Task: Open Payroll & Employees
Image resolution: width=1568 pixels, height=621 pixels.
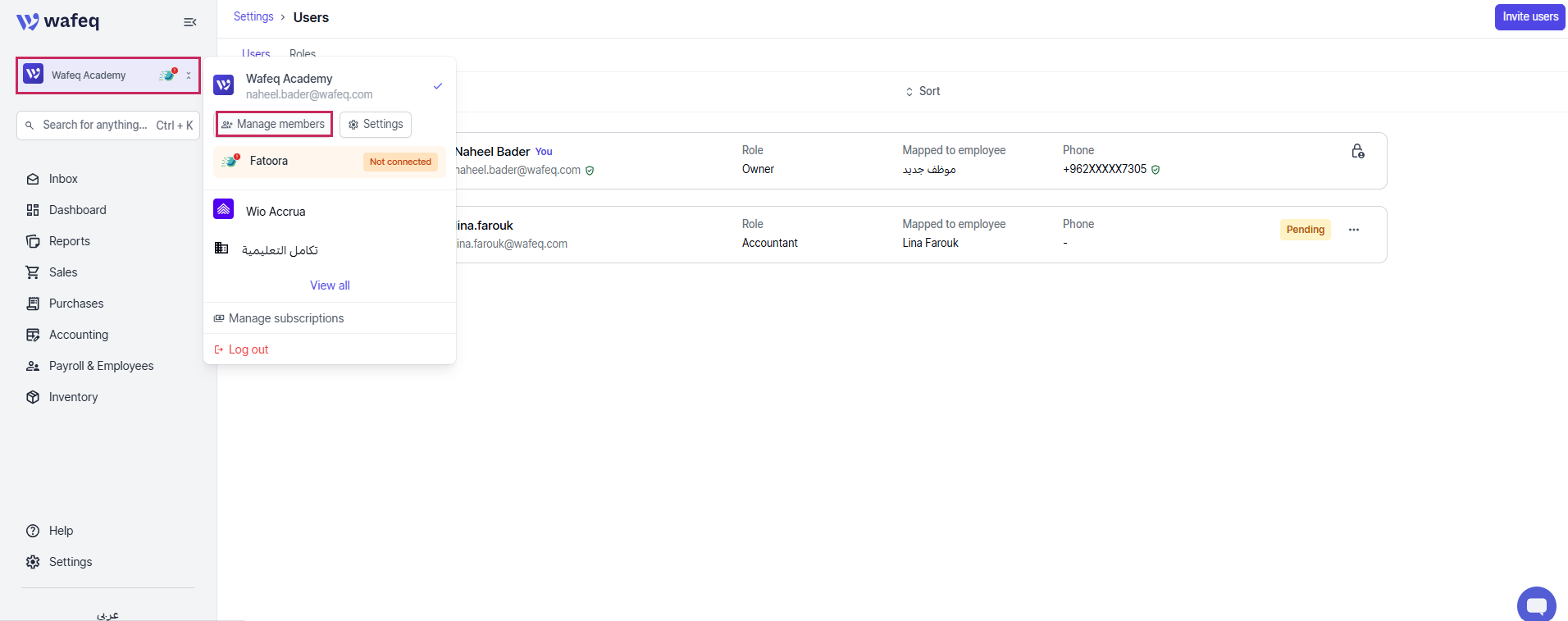Action: pos(102,366)
